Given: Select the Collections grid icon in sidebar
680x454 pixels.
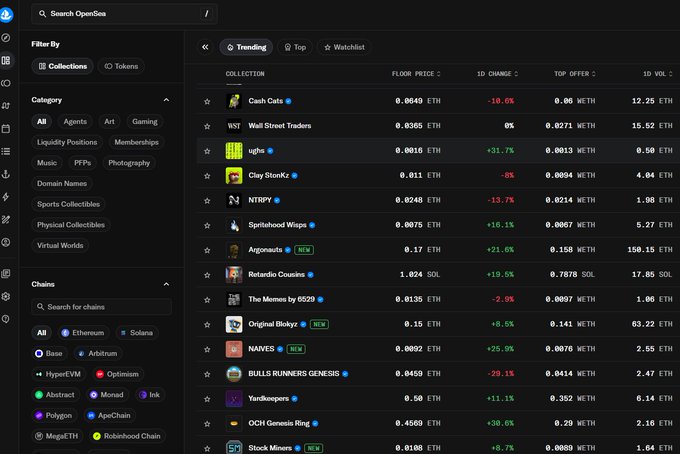Looking at the screenshot, I should point(6,60).
